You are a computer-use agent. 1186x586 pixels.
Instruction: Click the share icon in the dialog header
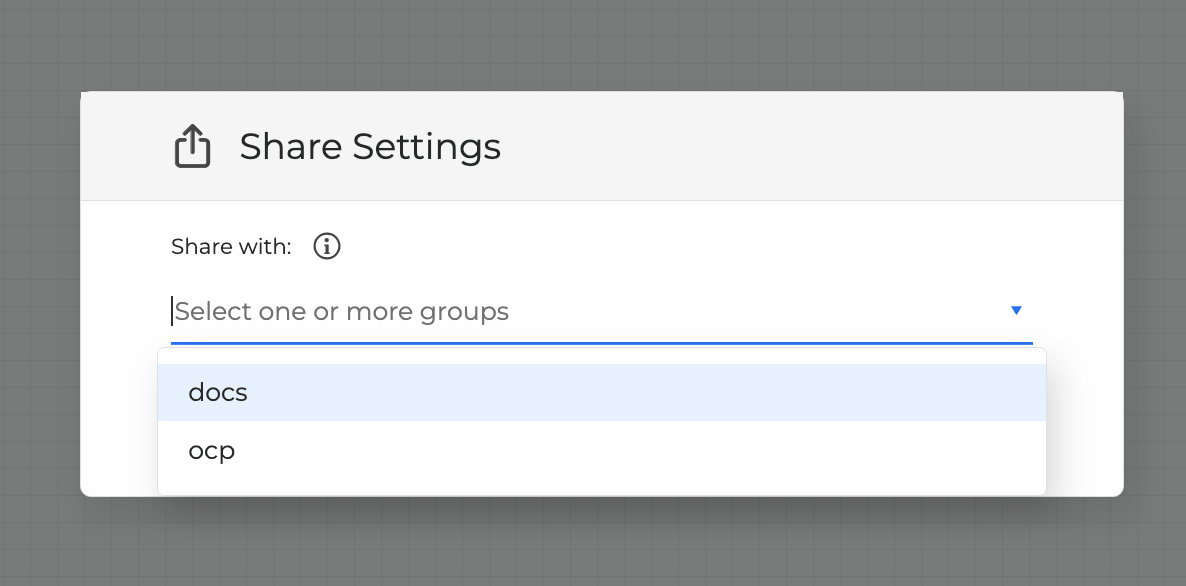192,147
